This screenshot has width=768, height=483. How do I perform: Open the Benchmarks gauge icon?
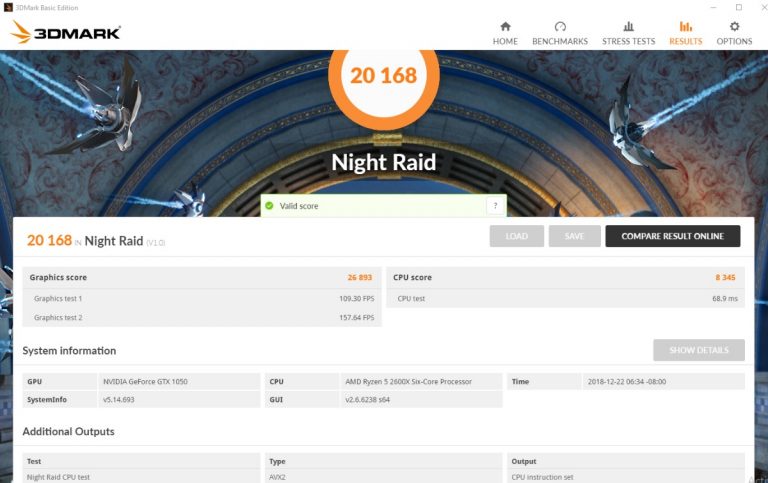click(559, 27)
